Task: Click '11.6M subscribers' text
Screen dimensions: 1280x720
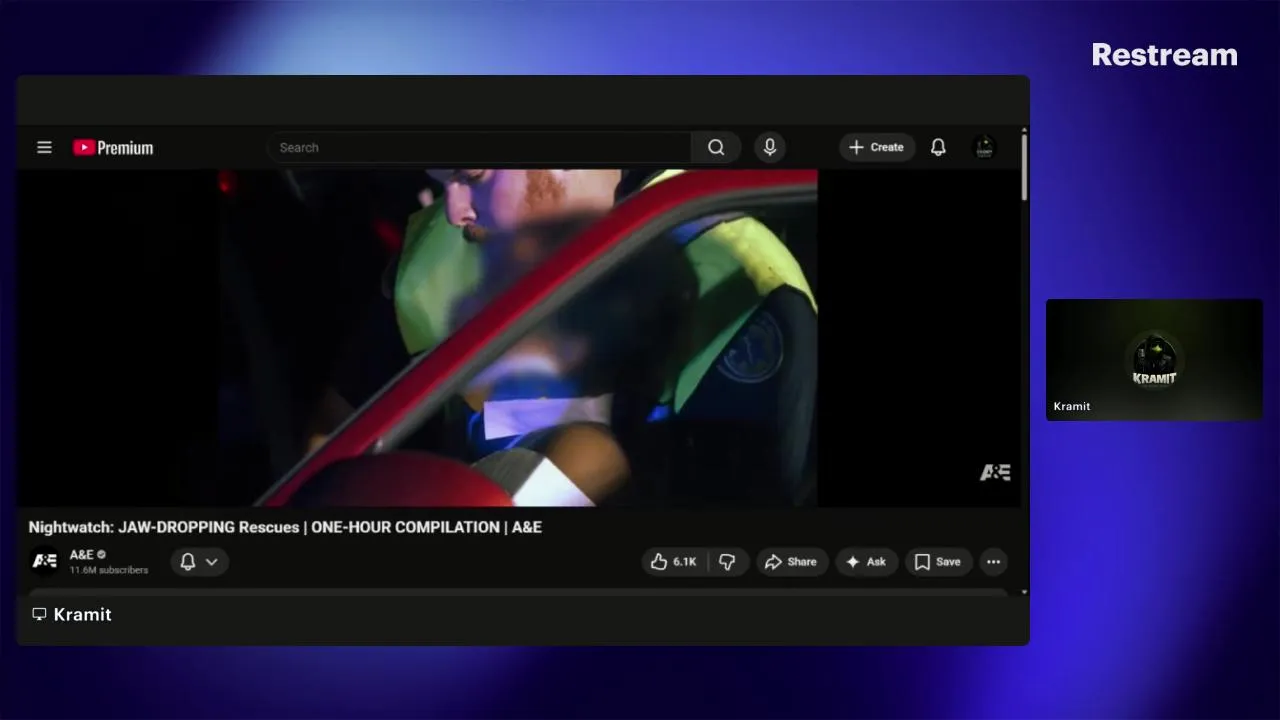Action: tap(109, 570)
